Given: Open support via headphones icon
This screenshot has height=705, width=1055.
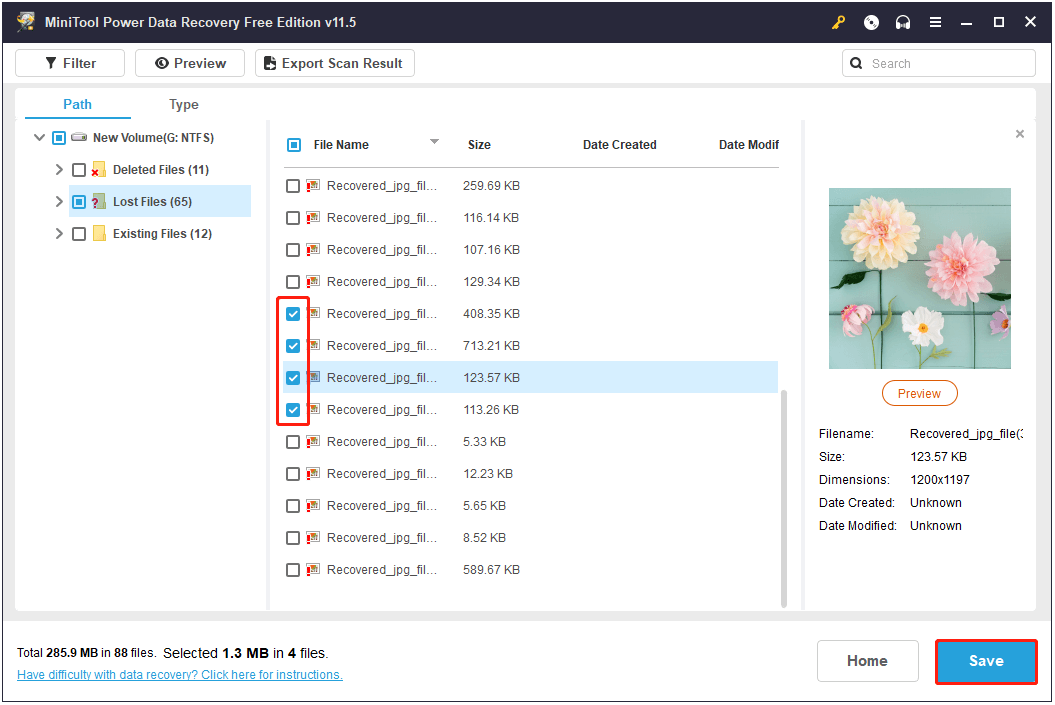Looking at the screenshot, I should point(903,22).
